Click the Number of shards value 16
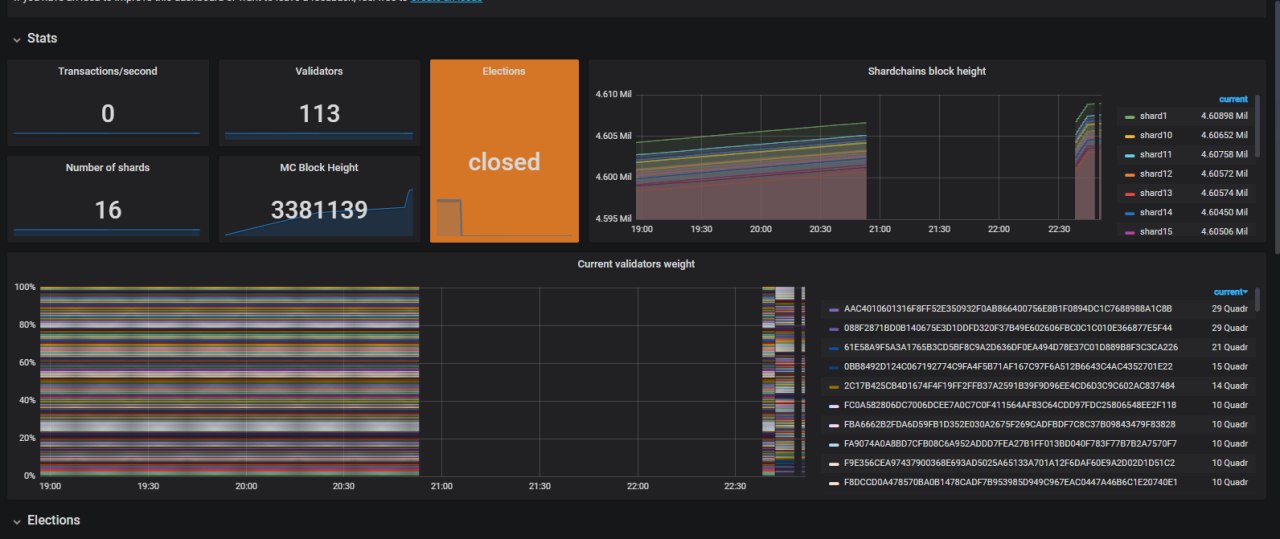The image size is (1280, 539). click(x=108, y=210)
